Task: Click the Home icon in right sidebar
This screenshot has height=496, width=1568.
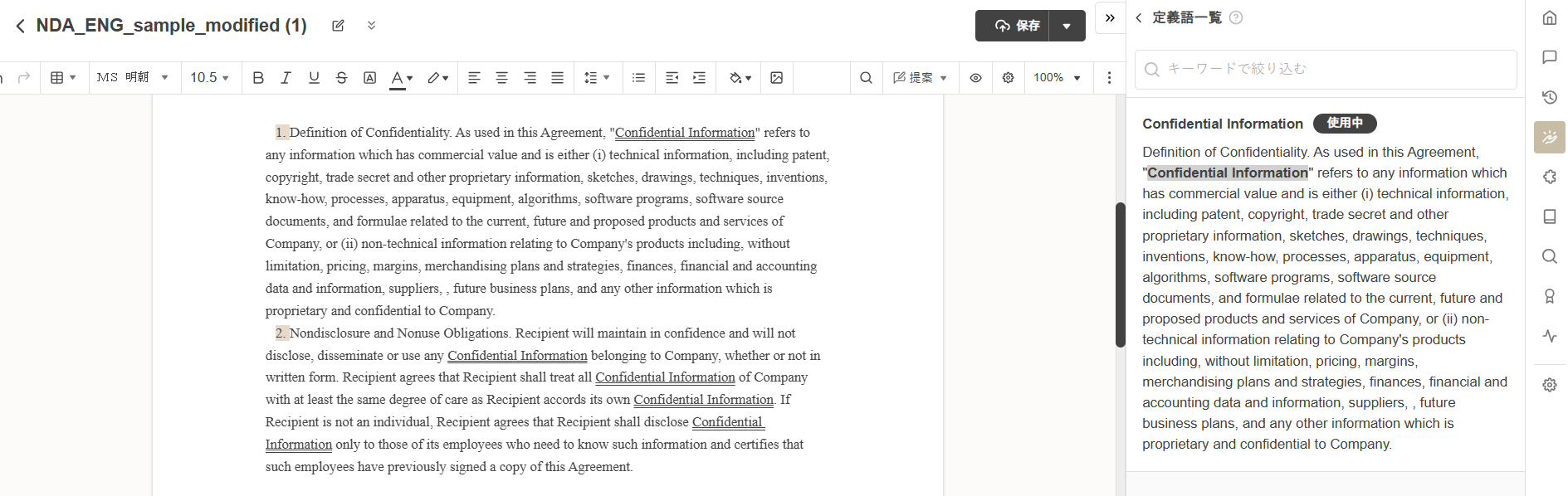Action: click(x=1549, y=17)
